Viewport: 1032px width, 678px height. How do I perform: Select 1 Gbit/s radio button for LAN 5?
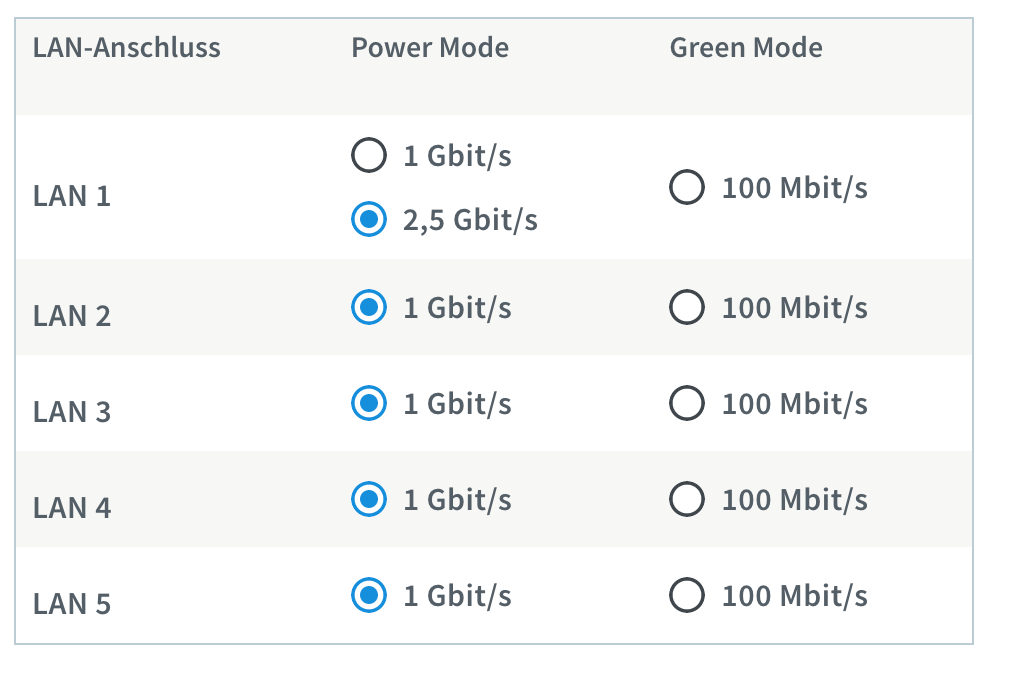pyautogui.click(x=369, y=596)
